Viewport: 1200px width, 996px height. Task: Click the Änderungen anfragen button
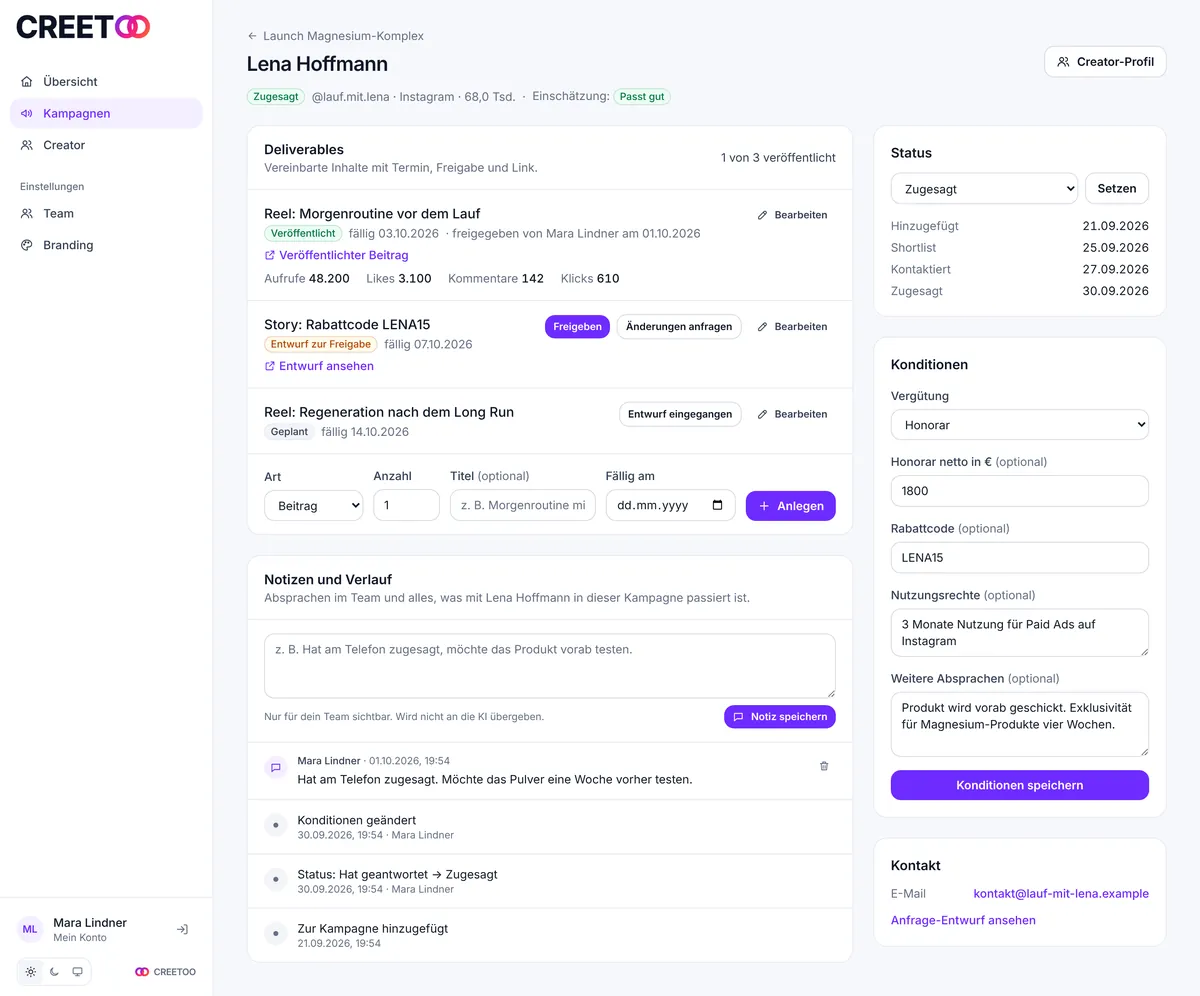coord(679,327)
